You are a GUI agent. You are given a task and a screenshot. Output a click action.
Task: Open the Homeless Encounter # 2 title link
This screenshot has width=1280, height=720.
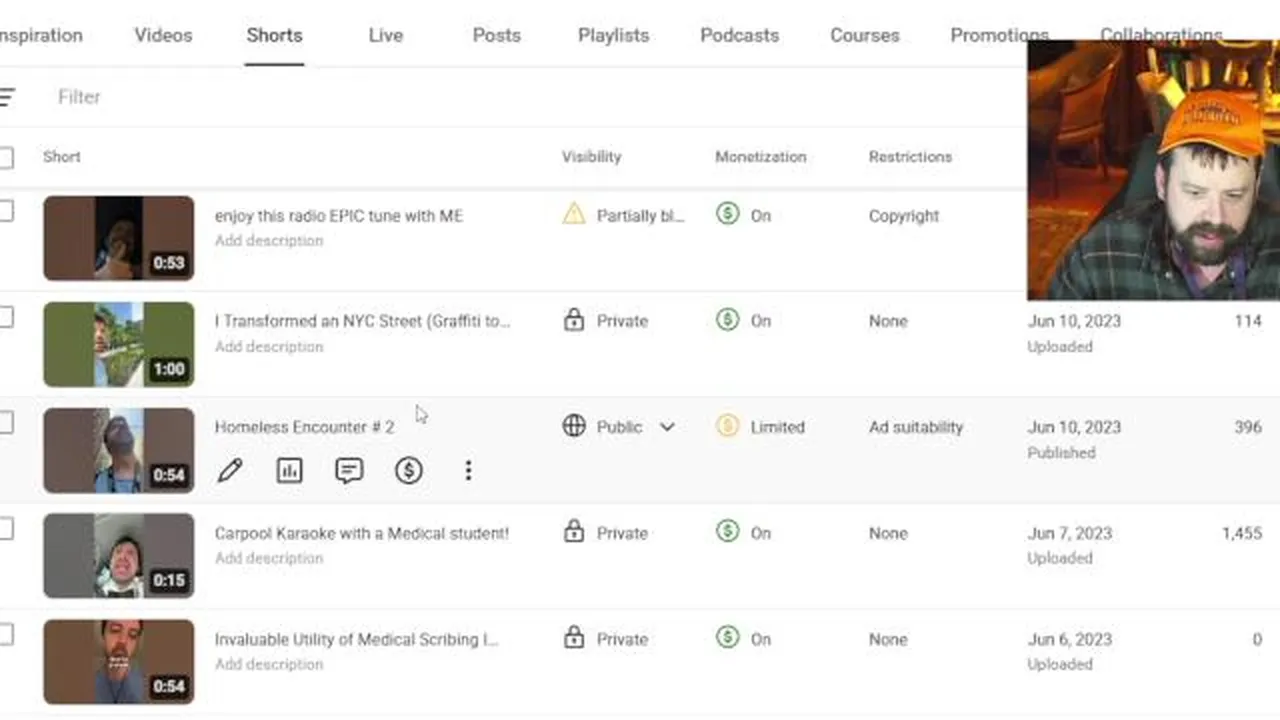tap(304, 427)
